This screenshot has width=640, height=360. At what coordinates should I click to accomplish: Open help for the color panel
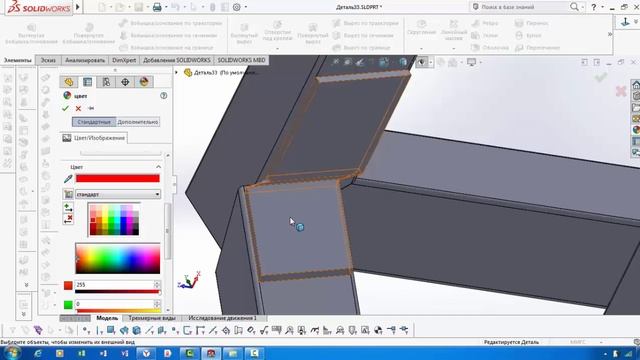[164, 96]
